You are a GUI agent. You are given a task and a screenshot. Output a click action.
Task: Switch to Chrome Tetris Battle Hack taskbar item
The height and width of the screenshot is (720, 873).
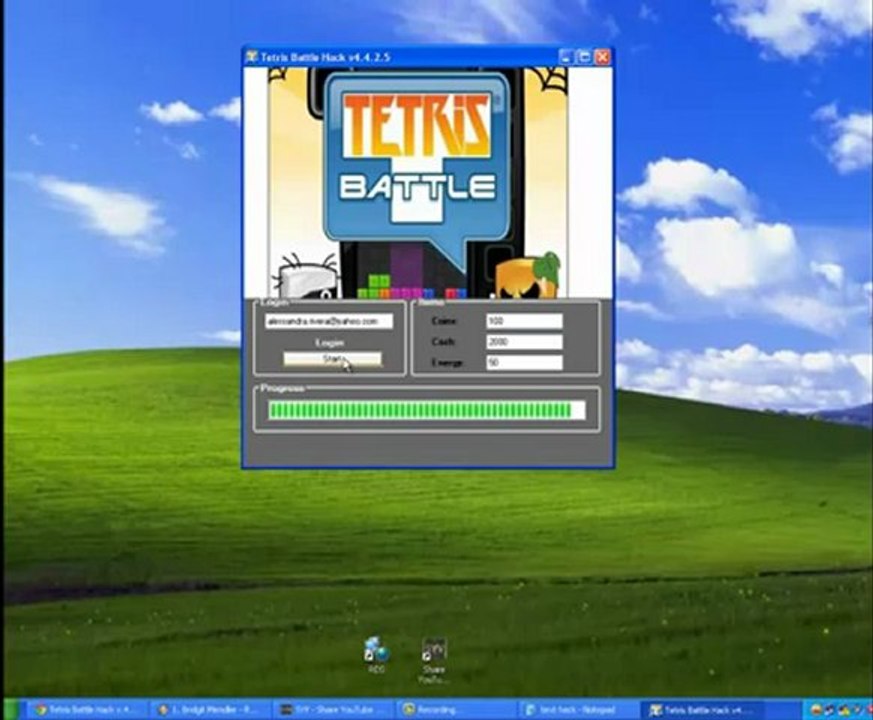(x=87, y=709)
